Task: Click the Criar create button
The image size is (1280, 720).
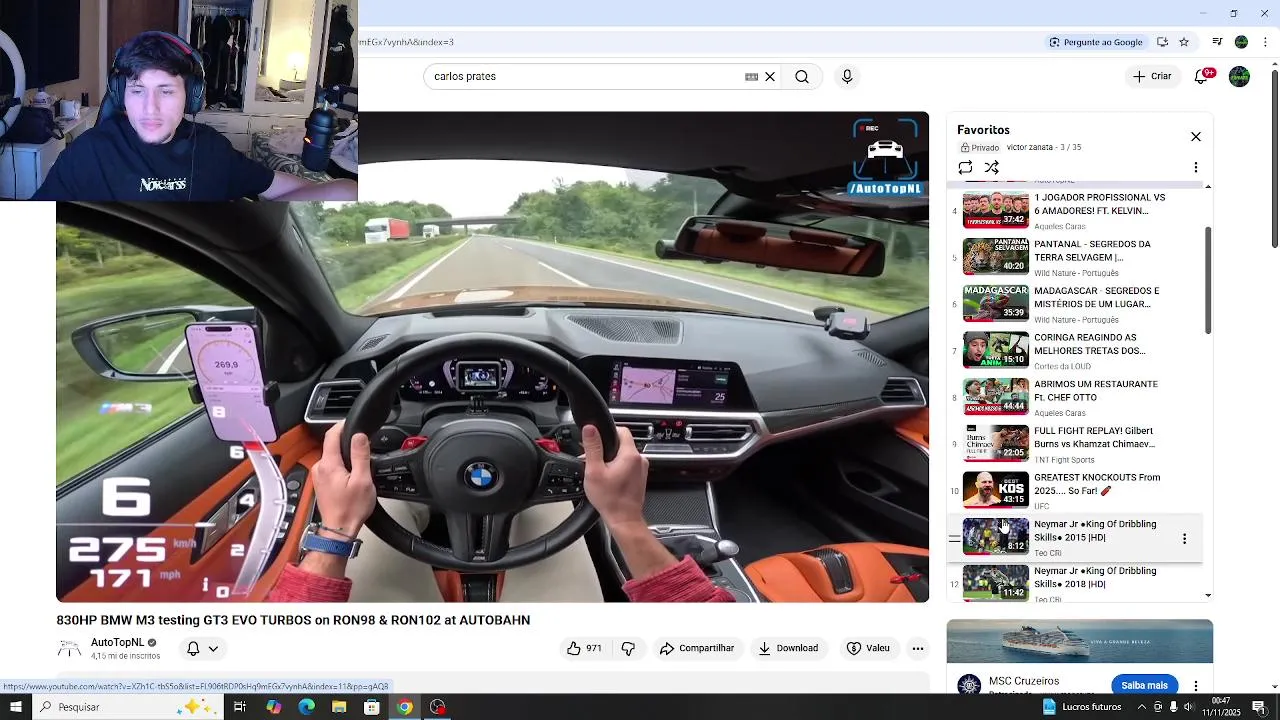Action: coord(1152,76)
